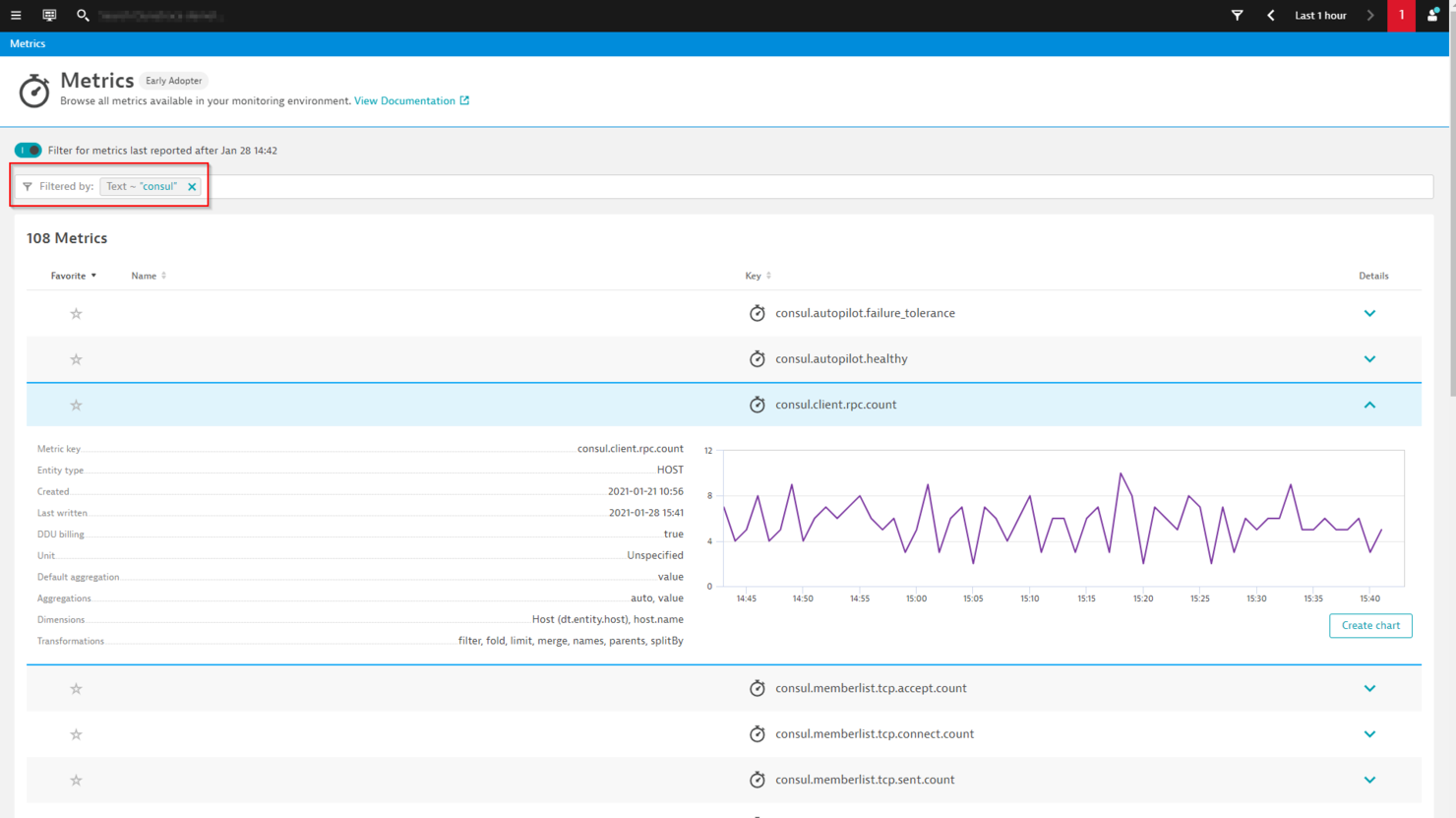Open the global search magnifier
This screenshot has height=818, width=1456.
click(83, 16)
